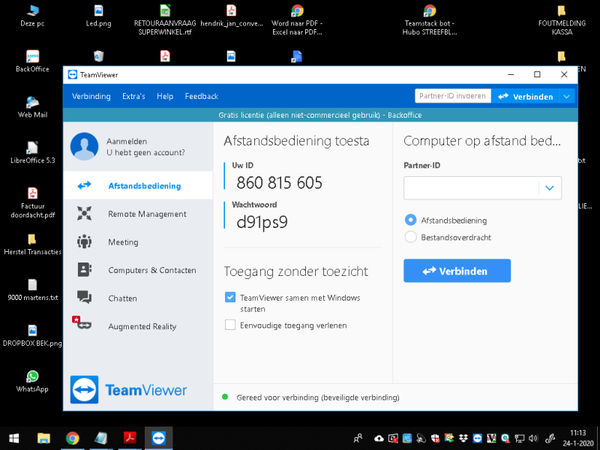Select Teamstack bot Chrome shortcut

tap(429, 20)
